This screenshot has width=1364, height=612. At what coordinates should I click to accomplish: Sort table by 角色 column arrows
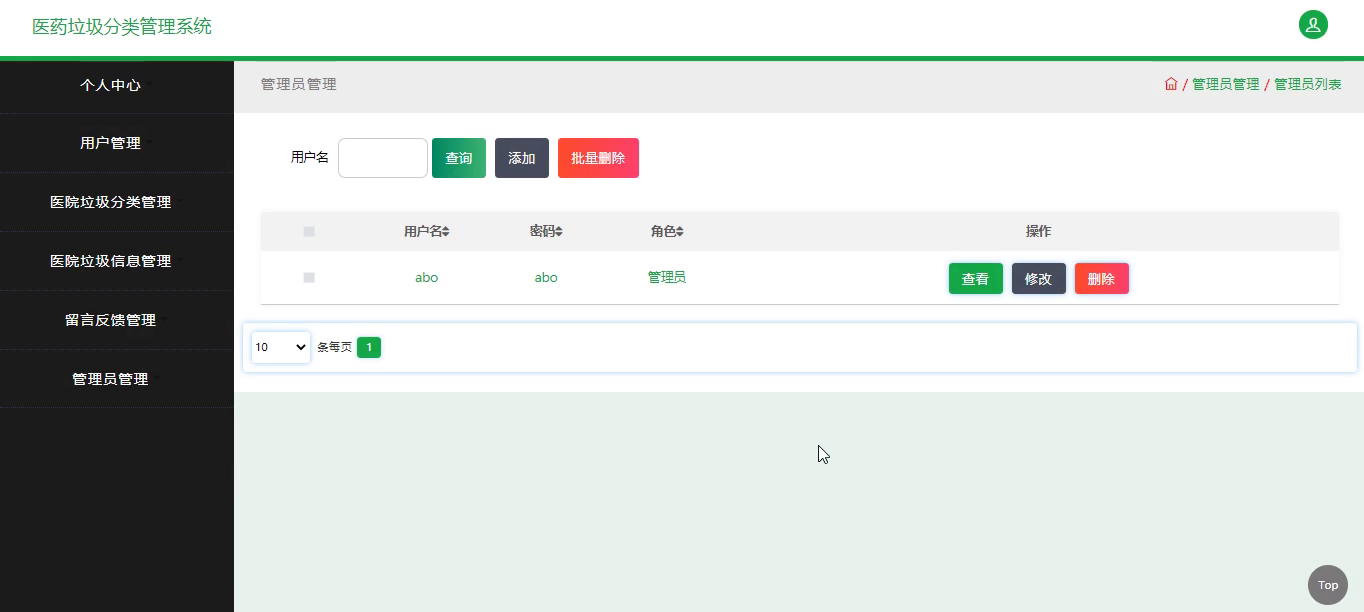click(680, 232)
